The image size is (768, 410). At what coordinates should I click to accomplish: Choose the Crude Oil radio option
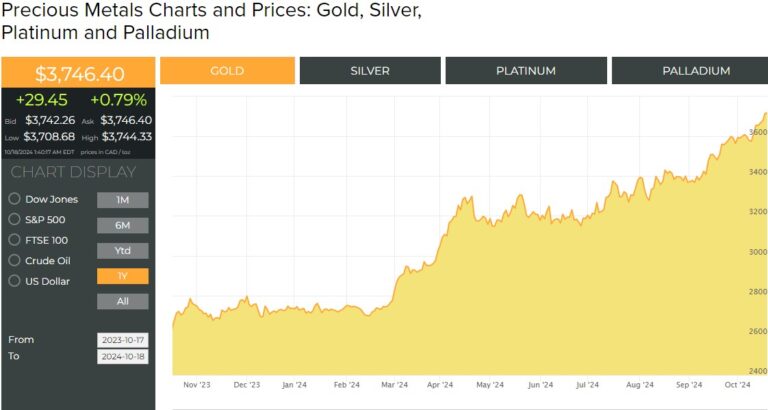[x=15, y=260]
